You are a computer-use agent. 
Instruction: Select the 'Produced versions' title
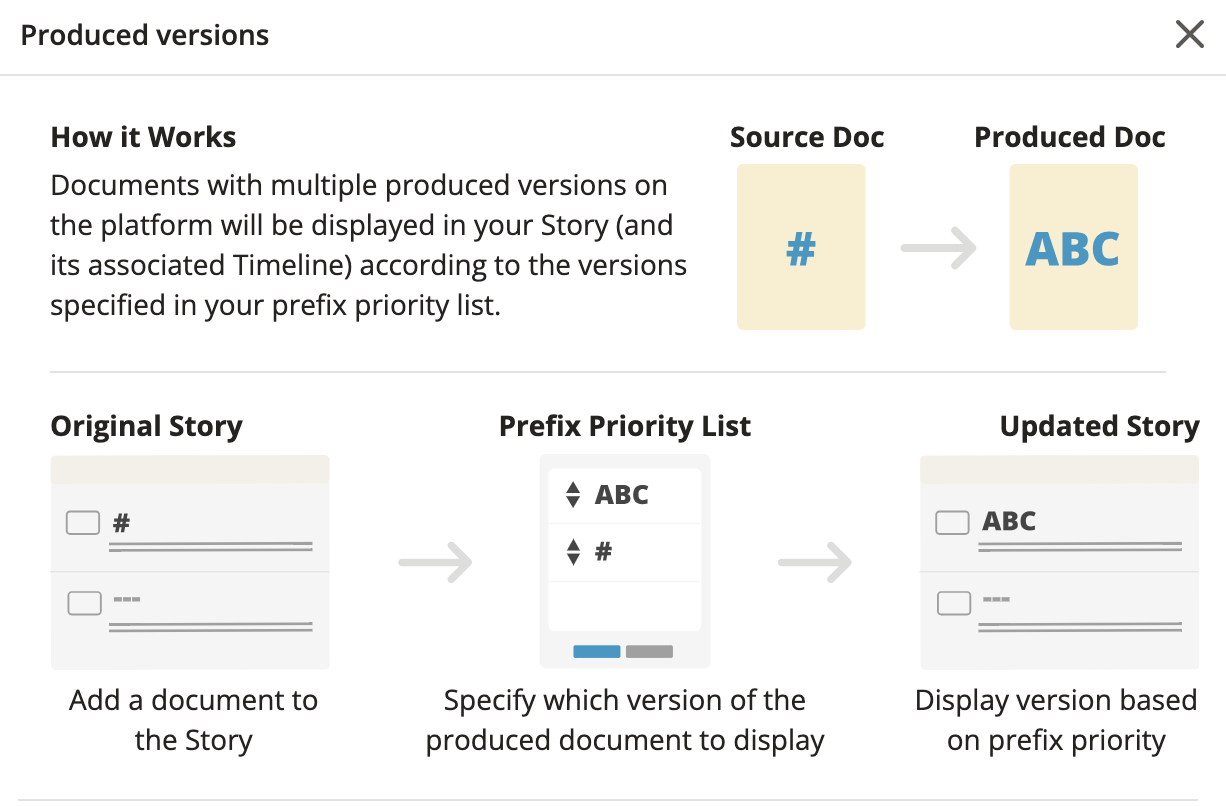click(143, 35)
